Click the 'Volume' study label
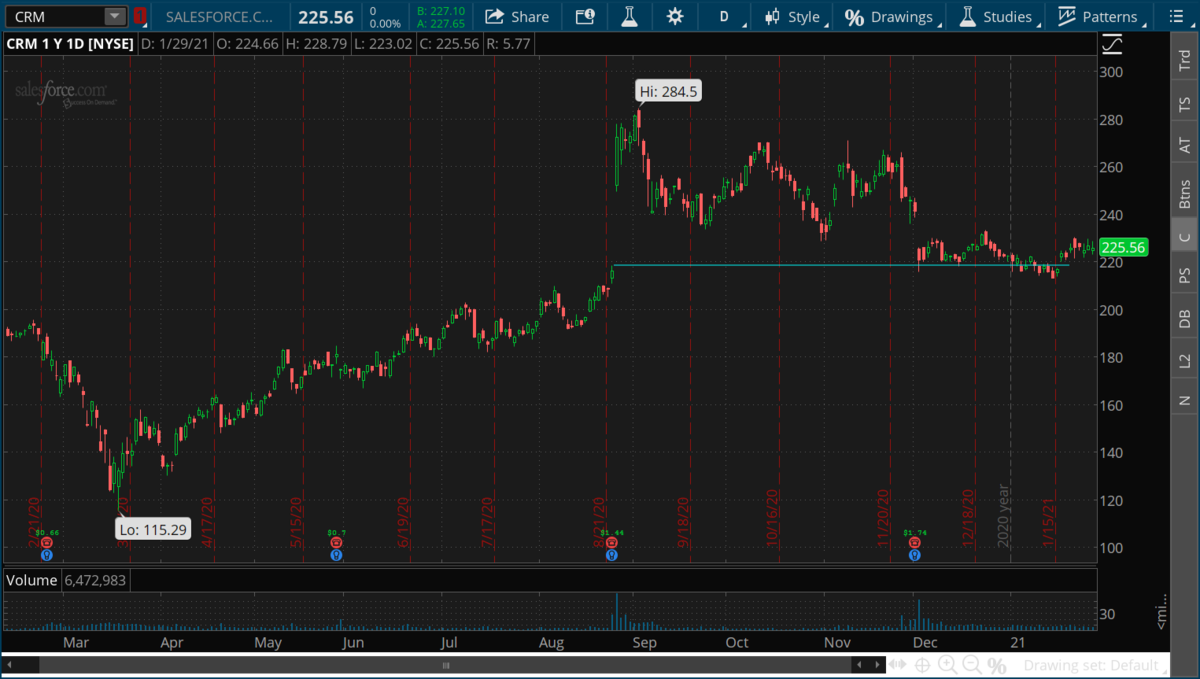This screenshot has height=679, width=1200. click(x=33, y=580)
